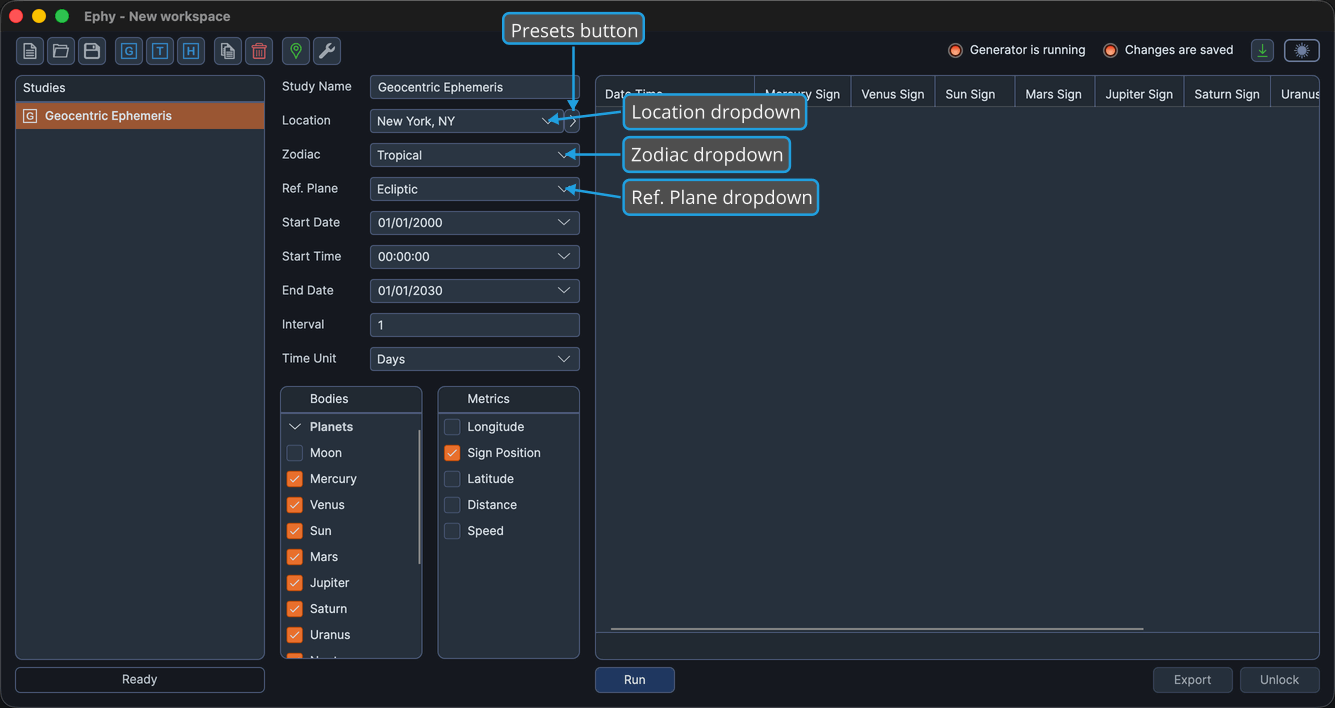Uncheck the Jupiter checkbox
1335x708 pixels.
point(295,583)
